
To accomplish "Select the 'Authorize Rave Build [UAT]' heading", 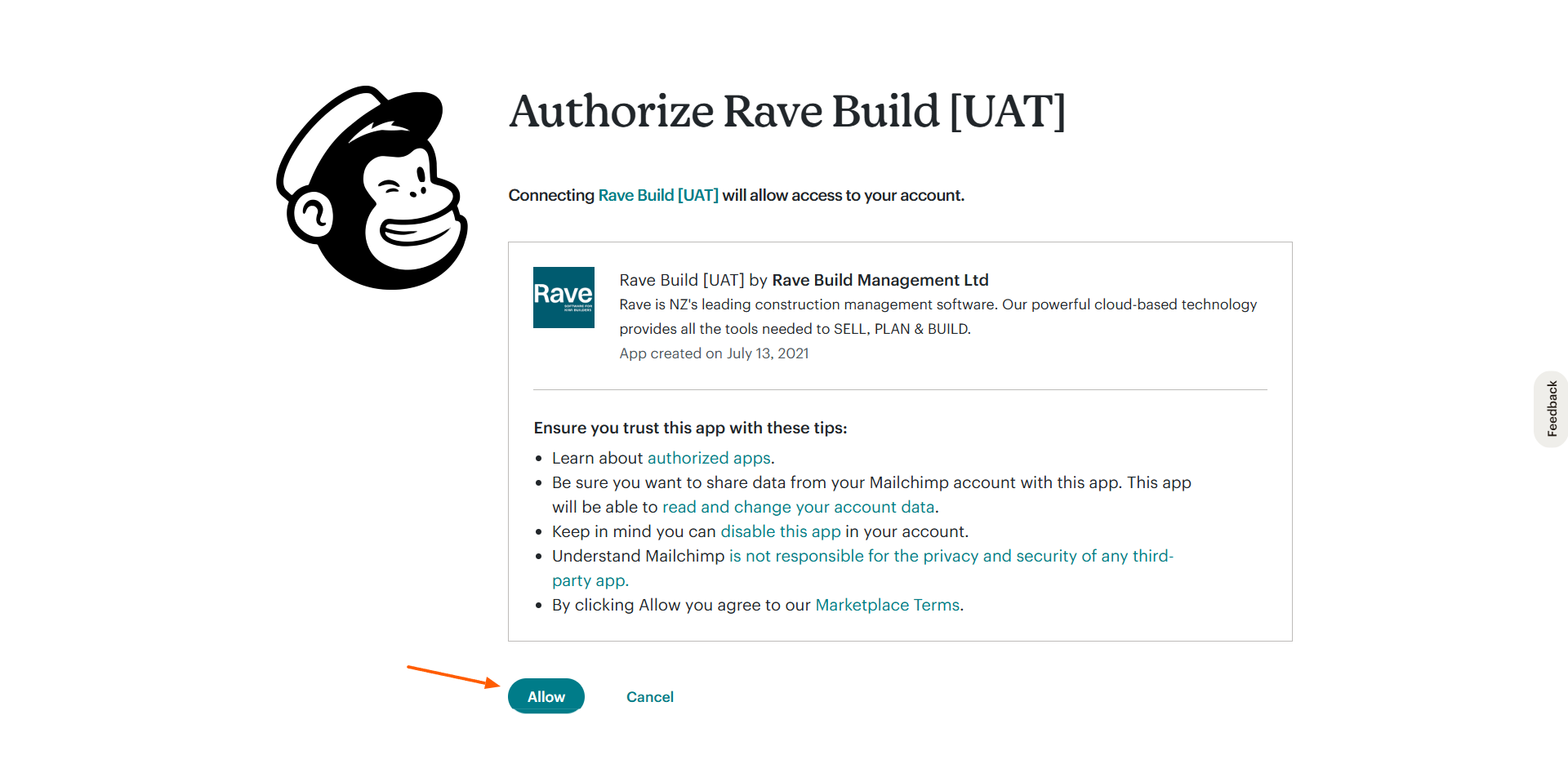I will tap(787, 111).
